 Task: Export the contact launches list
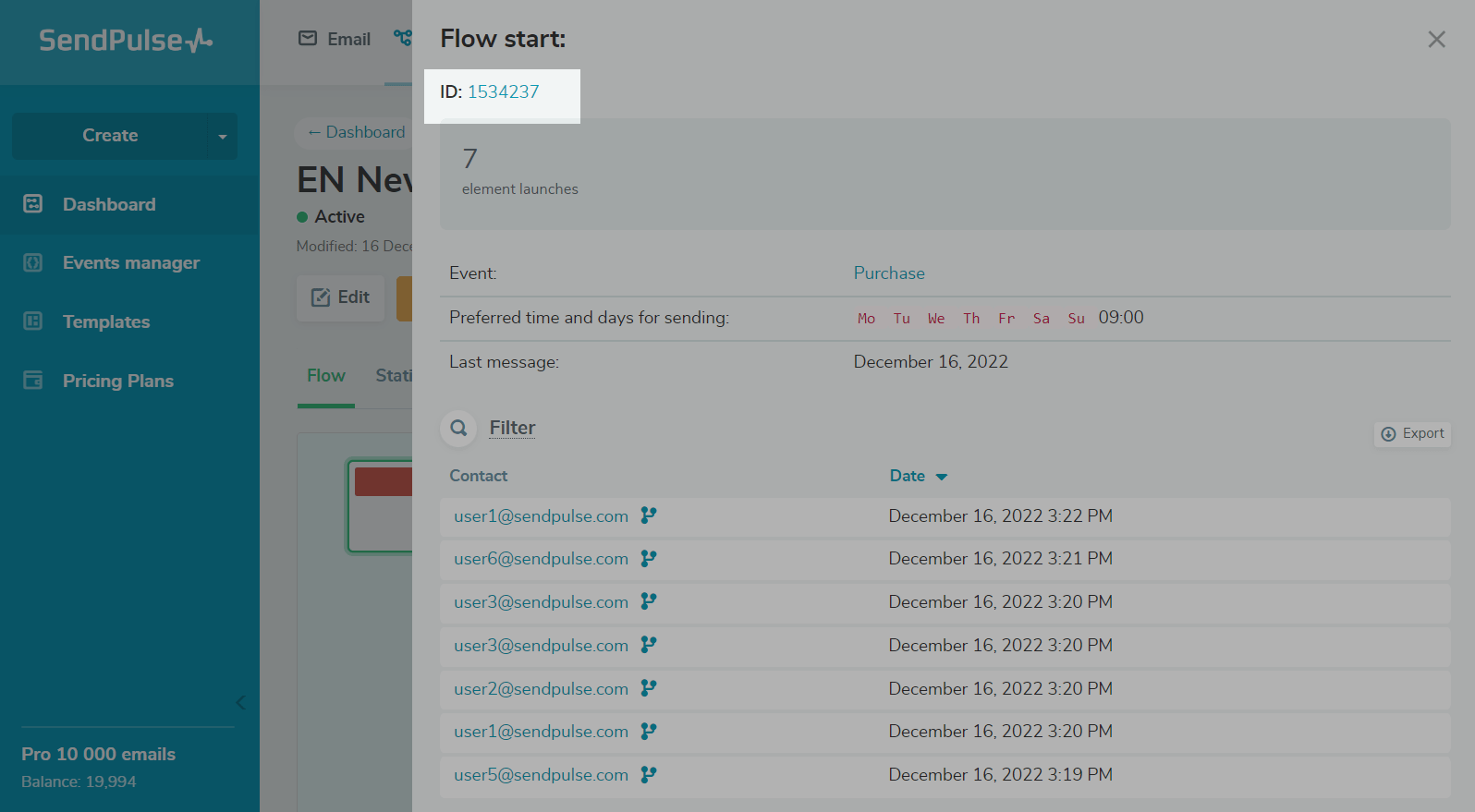pos(1412,434)
